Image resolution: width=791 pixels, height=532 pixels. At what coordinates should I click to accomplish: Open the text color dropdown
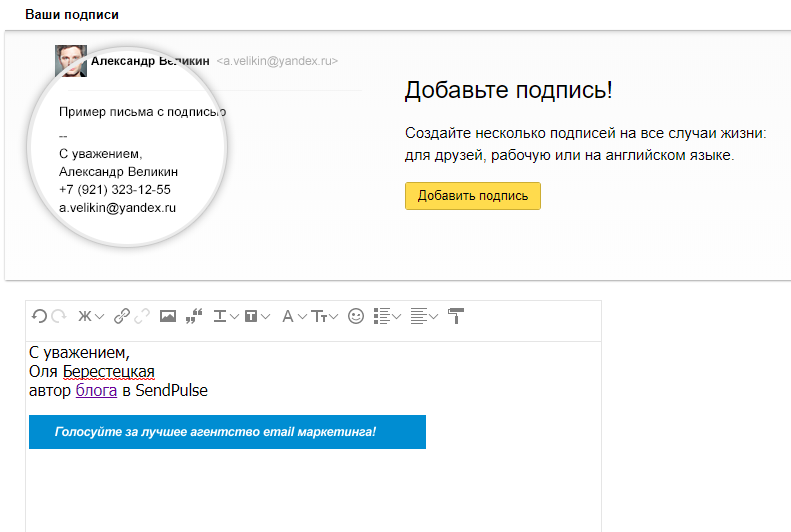pyautogui.click(x=225, y=316)
